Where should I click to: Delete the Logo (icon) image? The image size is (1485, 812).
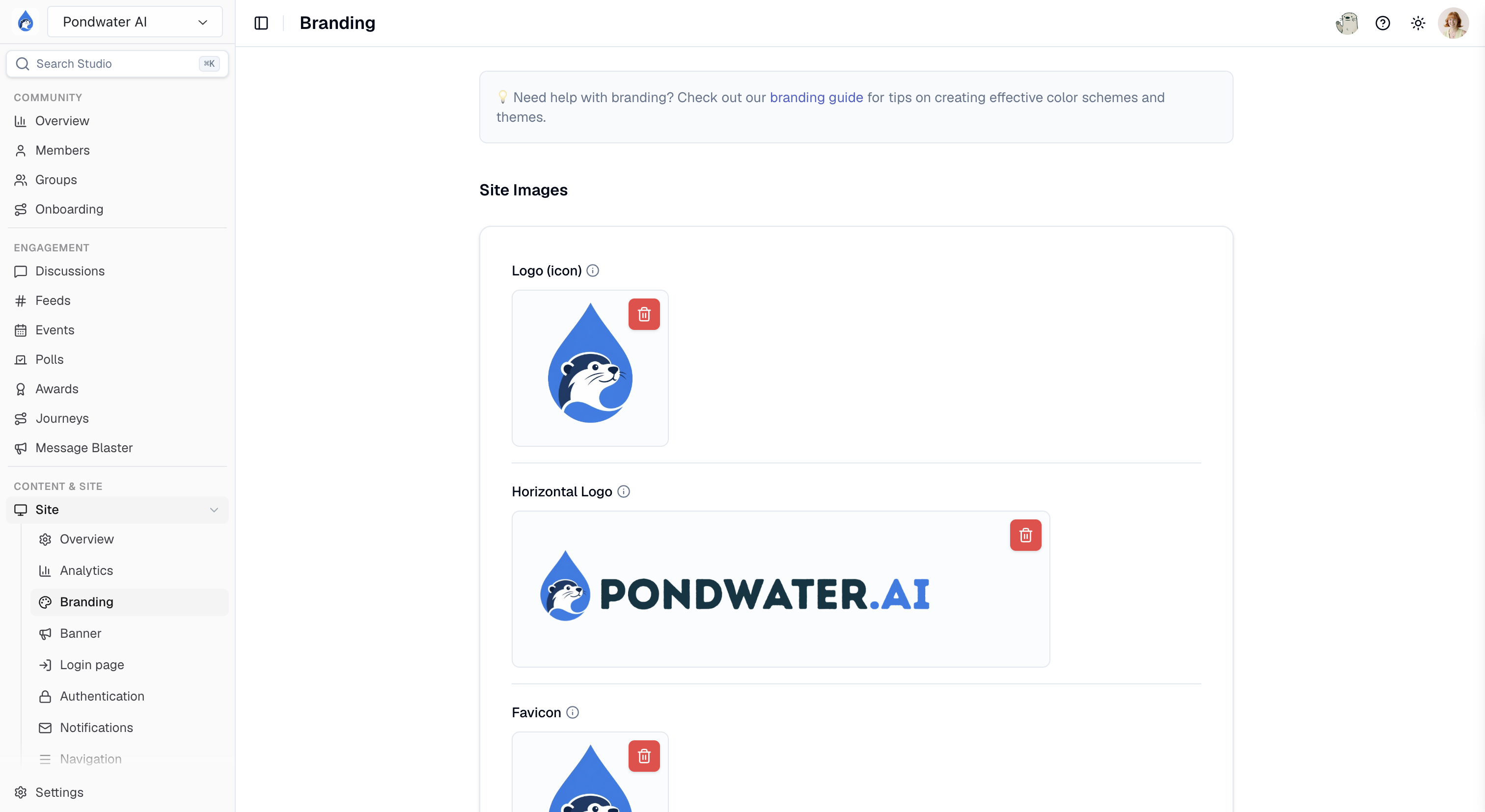[644, 314]
